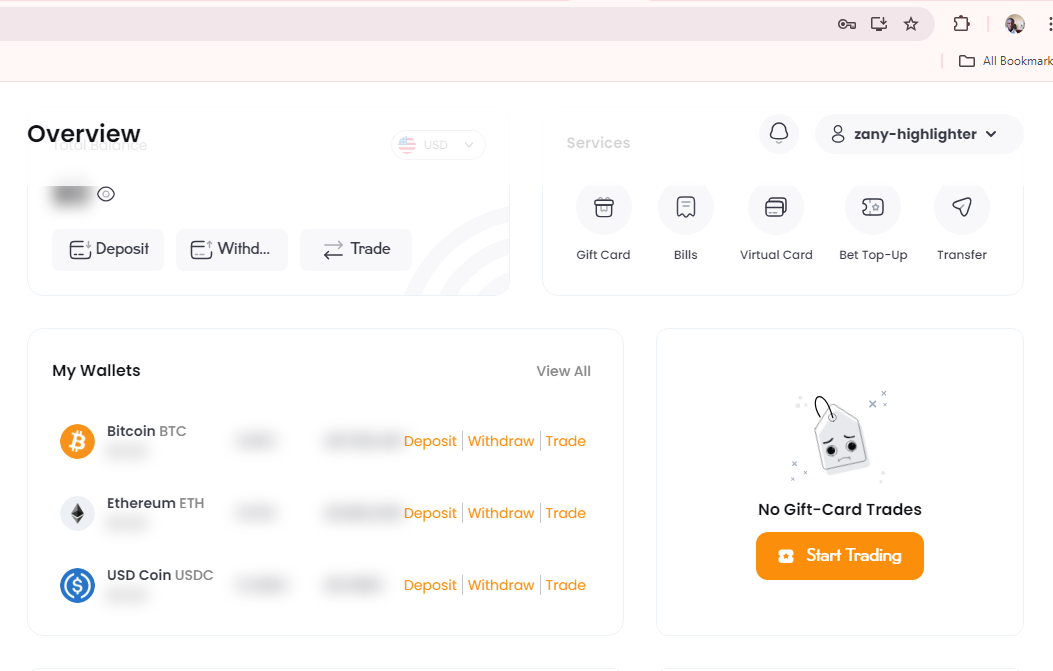This screenshot has height=671, width=1053.
Task: Open the All Bookmarks folder
Action: [x=1005, y=61]
